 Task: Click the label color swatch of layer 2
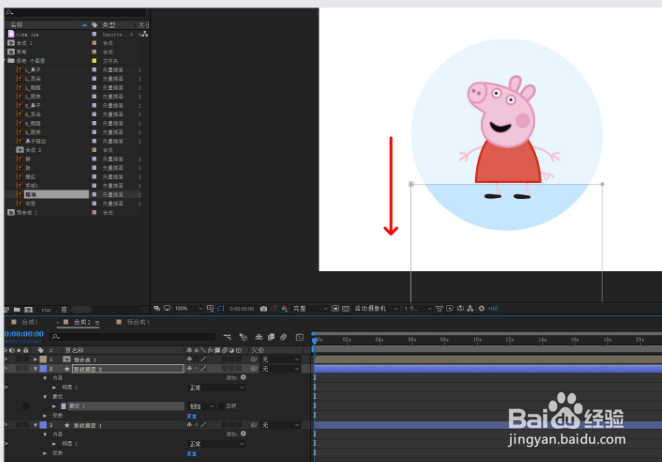(43, 369)
